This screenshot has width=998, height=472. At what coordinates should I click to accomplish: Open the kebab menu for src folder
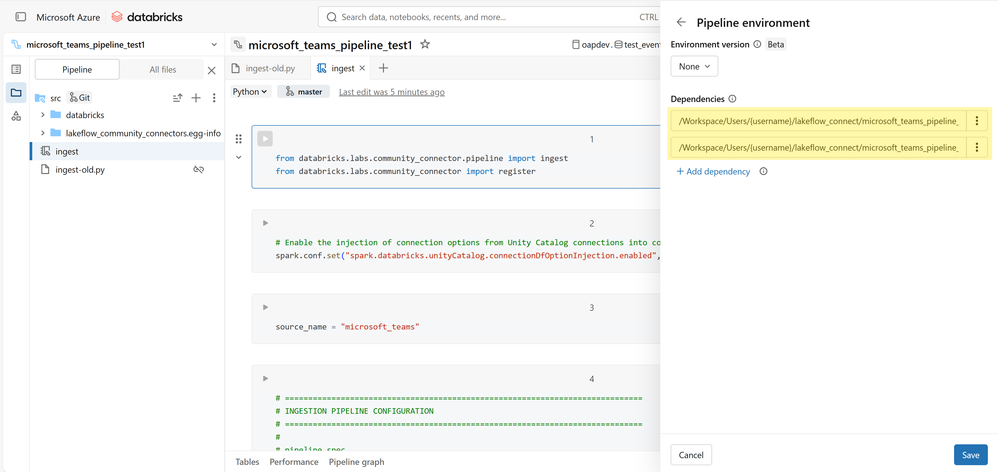pos(214,97)
